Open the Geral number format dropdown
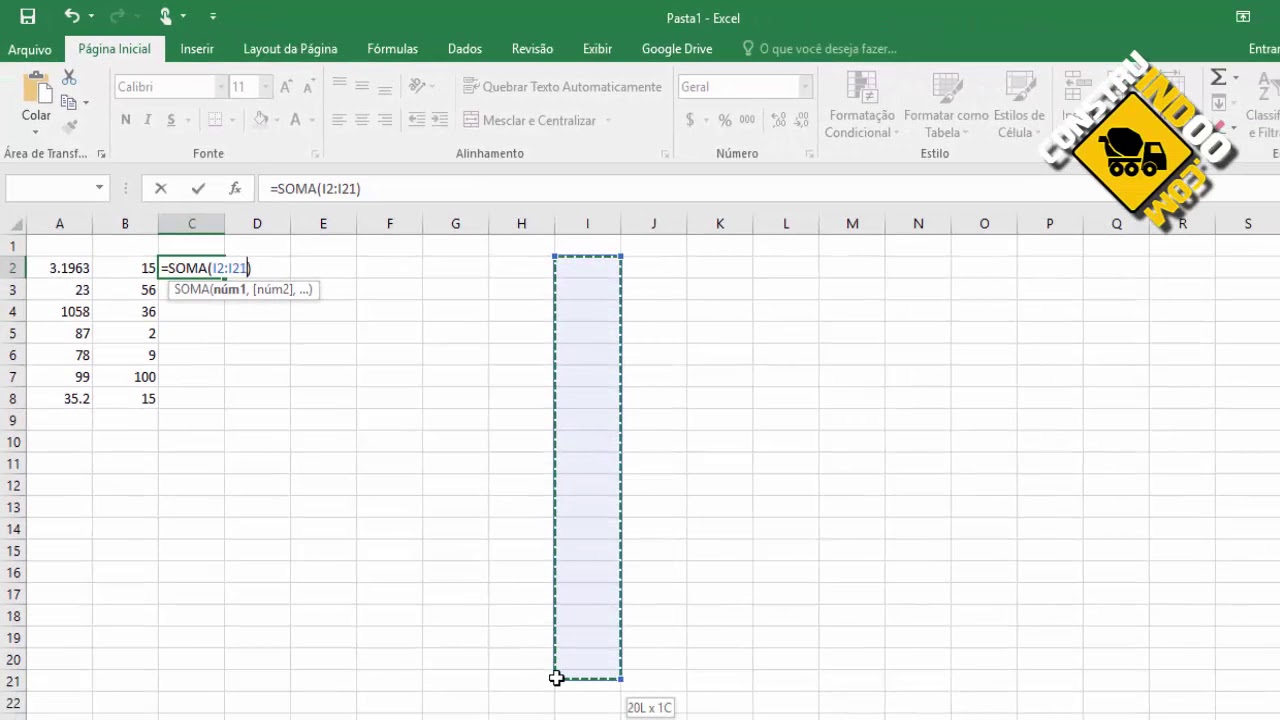Image resolution: width=1280 pixels, height=720 pixels. click(x=804, y=87)
